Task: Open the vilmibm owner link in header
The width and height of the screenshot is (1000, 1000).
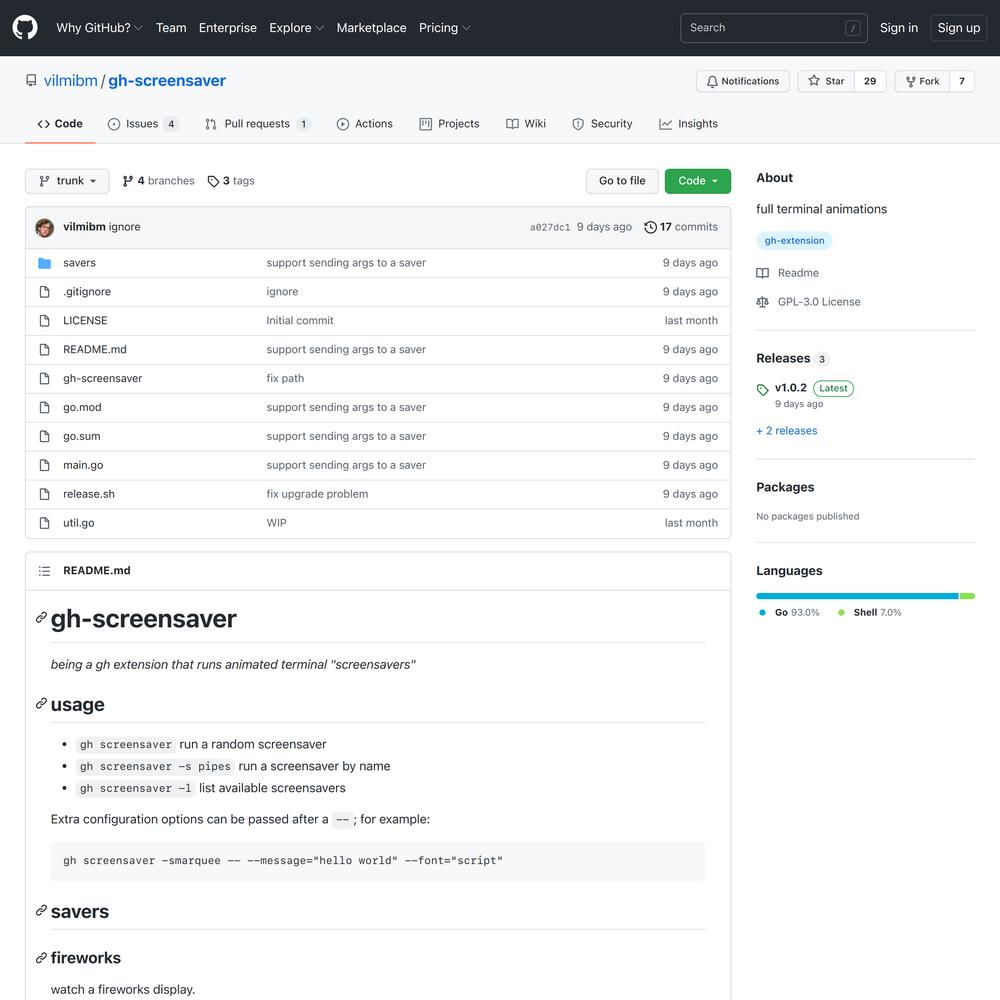Action: click(71, 81)
